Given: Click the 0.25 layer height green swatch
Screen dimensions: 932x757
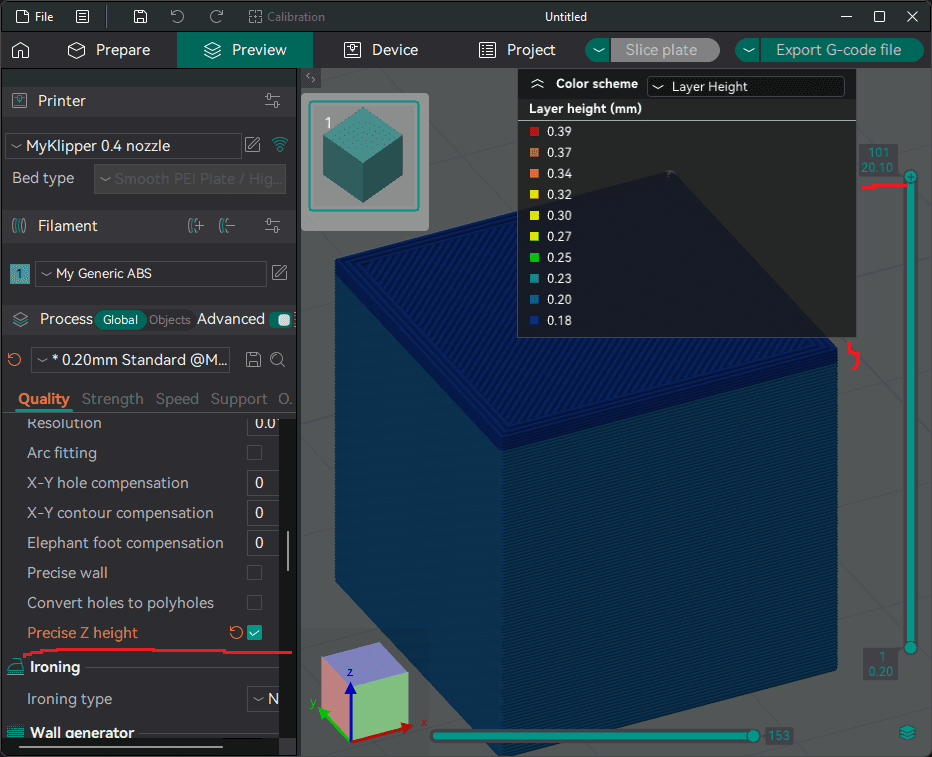Looking at the screenshot, I should coord(534,257).
